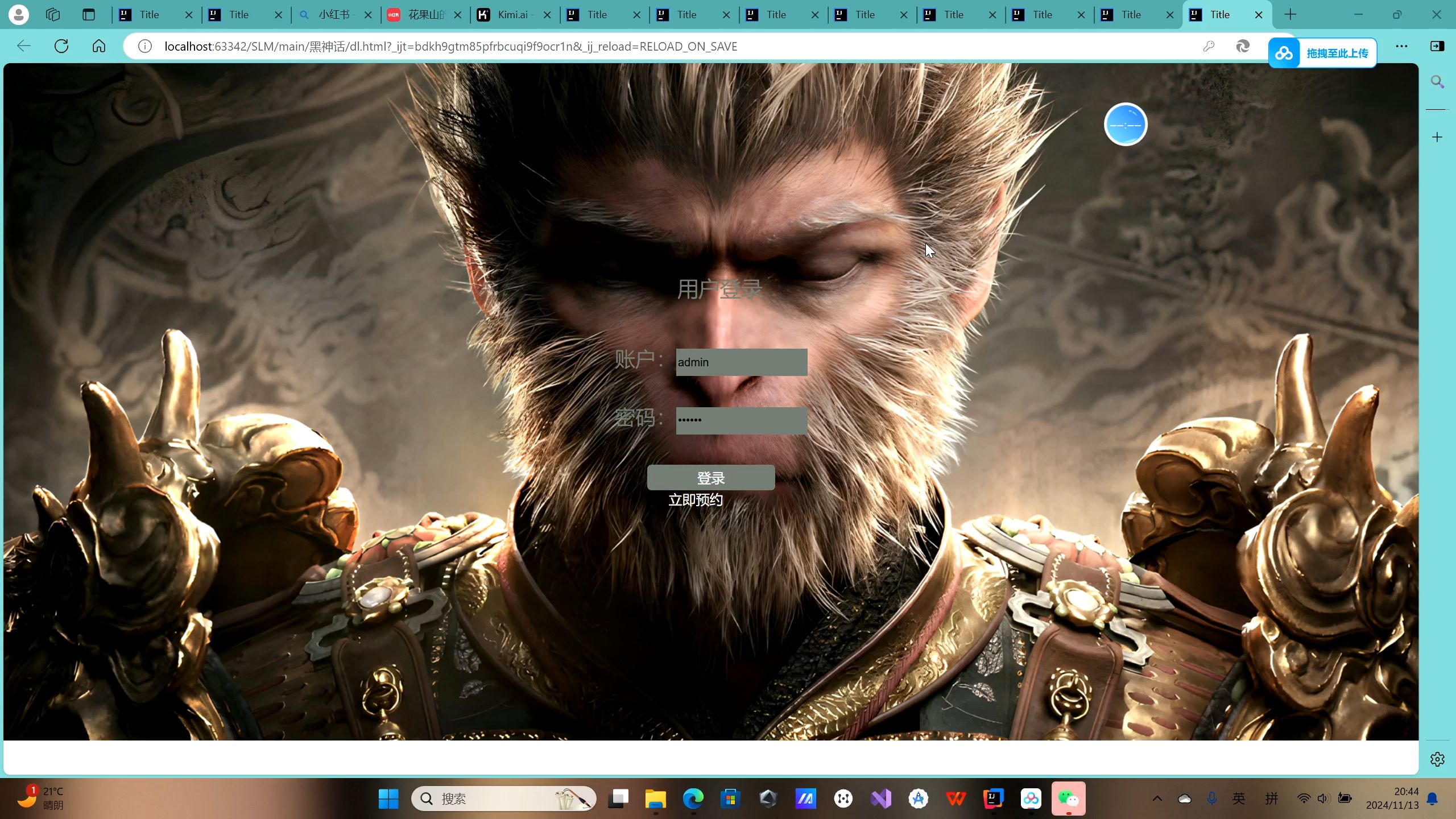Click the 密码 password field
The width and height of the screenshot is (1456, 819).
[742, 420]
